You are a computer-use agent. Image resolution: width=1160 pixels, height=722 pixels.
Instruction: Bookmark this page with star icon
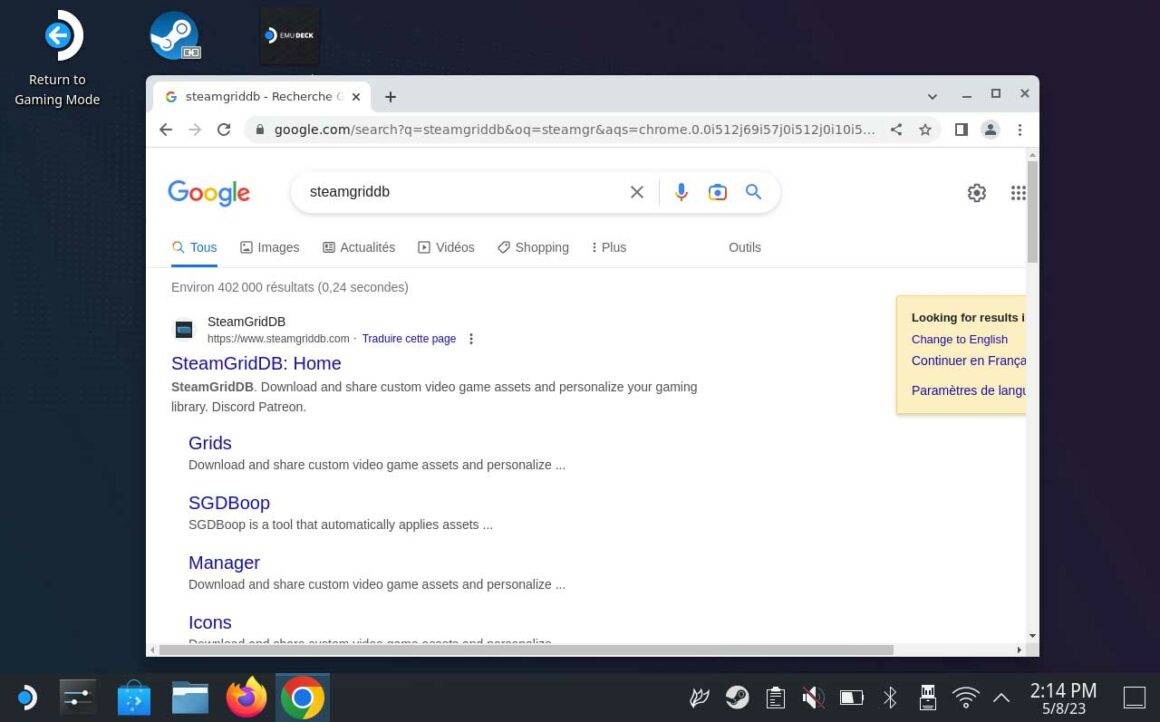[925, 129]
